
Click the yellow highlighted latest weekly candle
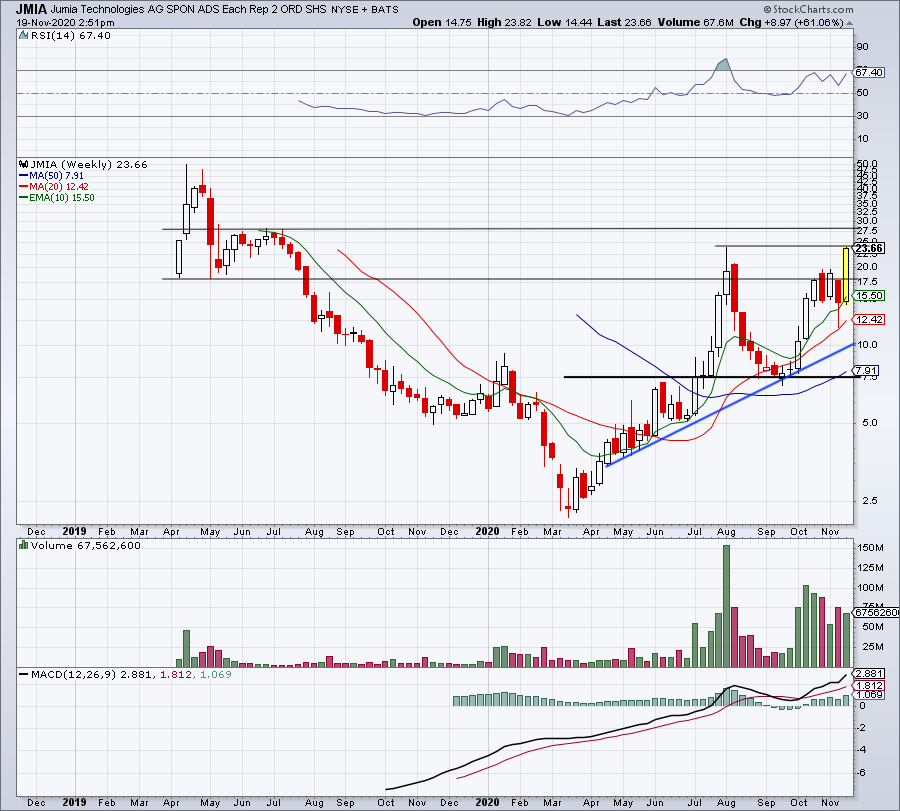[x=846, y=276]
